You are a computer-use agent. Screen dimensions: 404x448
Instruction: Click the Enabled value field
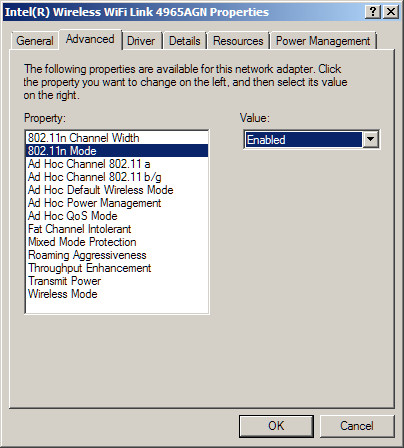pyautogui.click(x=303, y=139)
